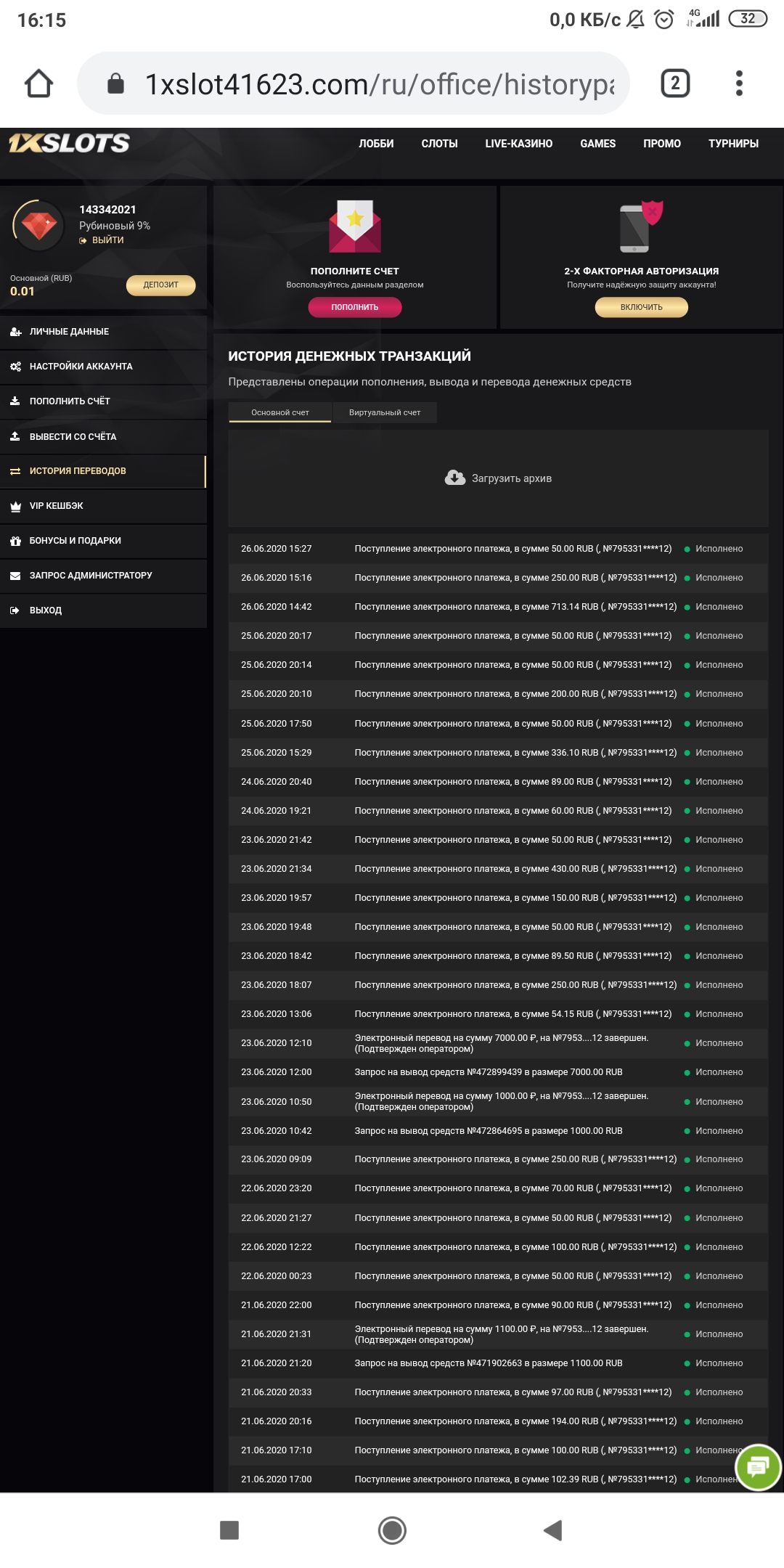Open VIP КЕШБЭК sidebar item
Viewport: 784px width, 1568px height.
point(56,506)
